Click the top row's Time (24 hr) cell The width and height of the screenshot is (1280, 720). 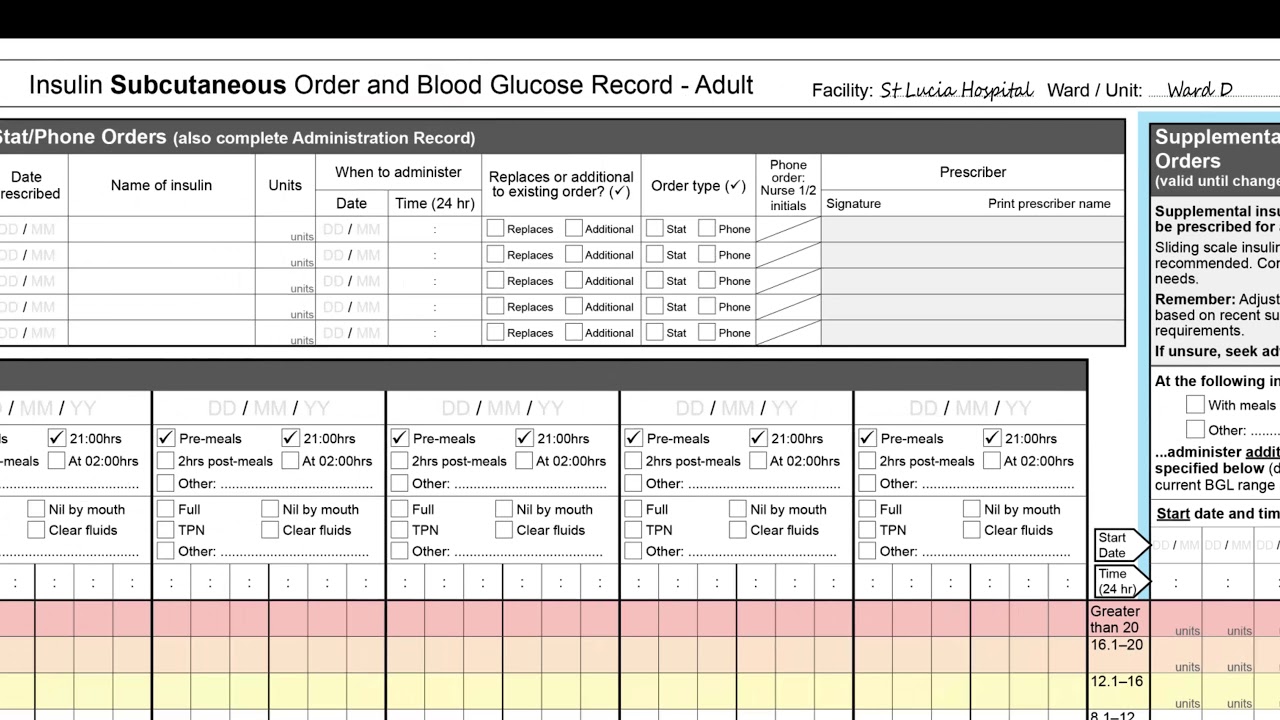click(434, 229)
